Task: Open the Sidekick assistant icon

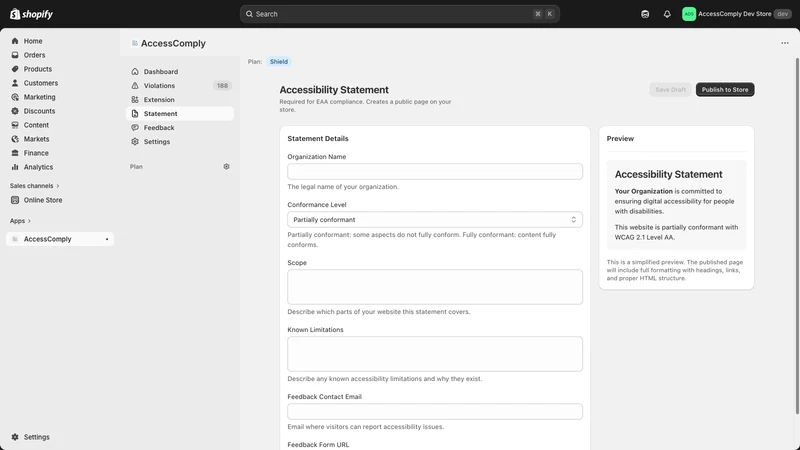Action: point(645,14)
